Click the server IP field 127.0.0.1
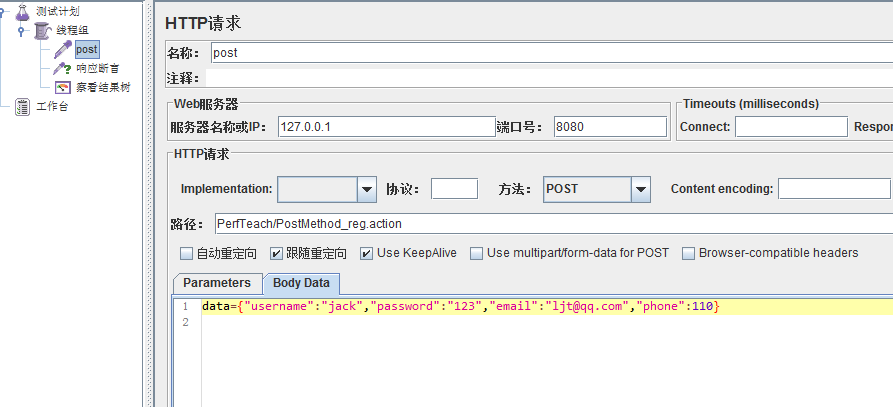This screenshot has width=893, height=407. (387, 127)
